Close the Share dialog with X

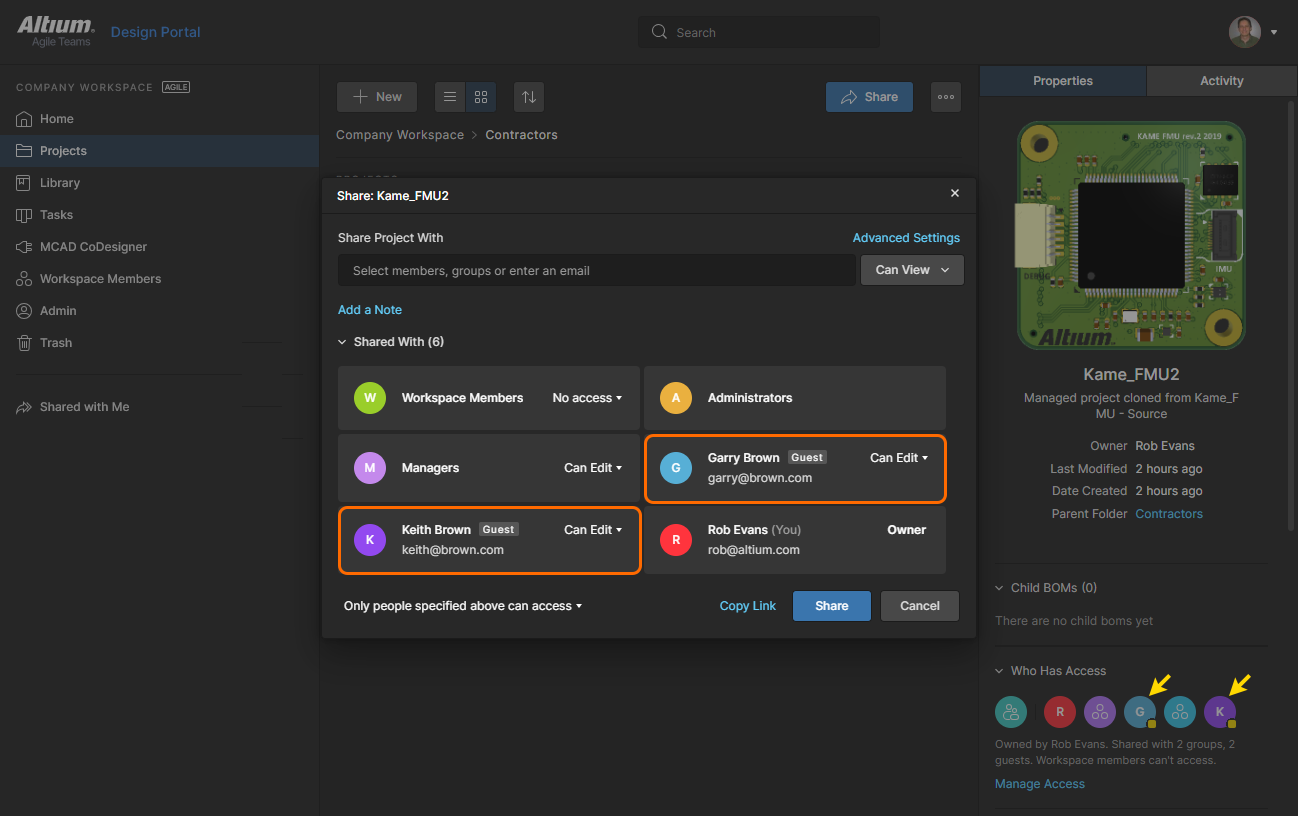point(955,193)
